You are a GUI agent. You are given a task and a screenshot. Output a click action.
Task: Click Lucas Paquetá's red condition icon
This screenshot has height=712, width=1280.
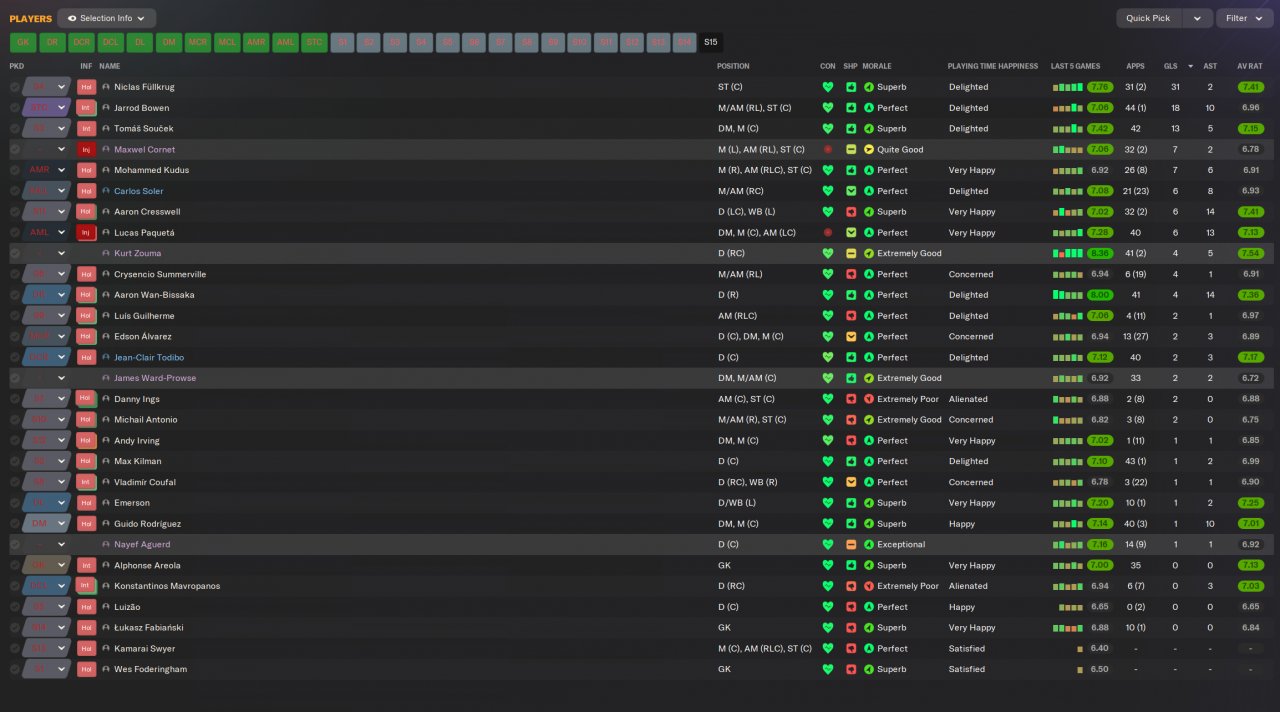click(x=827, y=233)
